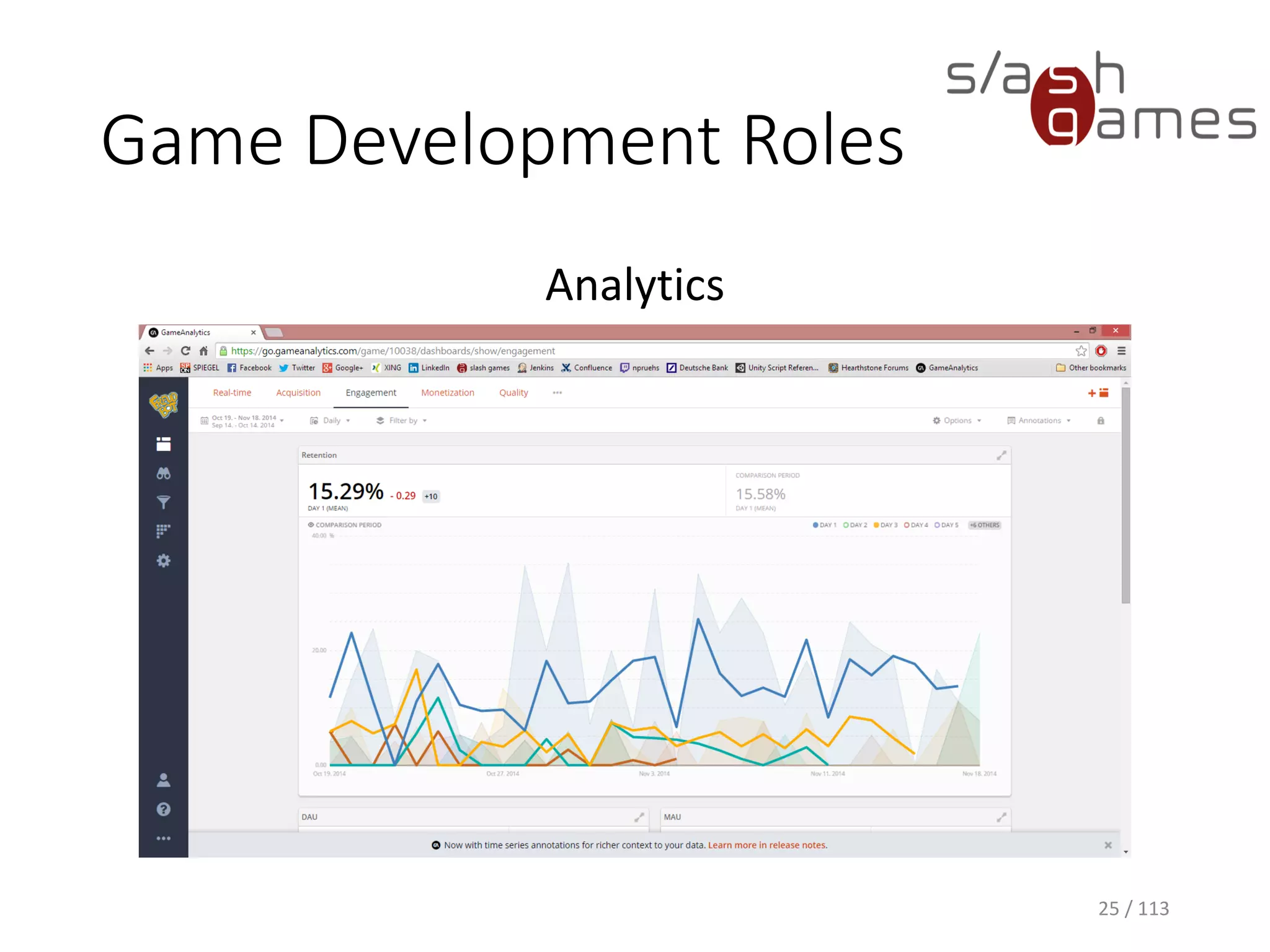Open the Other bookmarks folder
1270x952 pixels.
[x=1091, y=368]
